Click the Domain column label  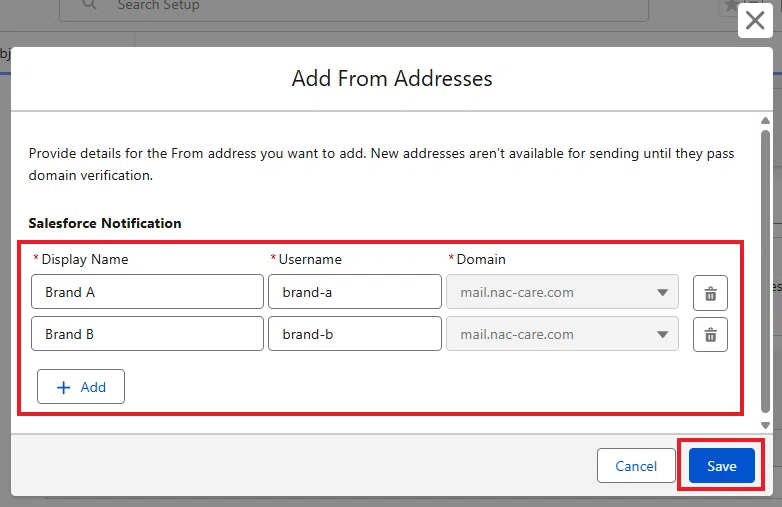(481, 259)
